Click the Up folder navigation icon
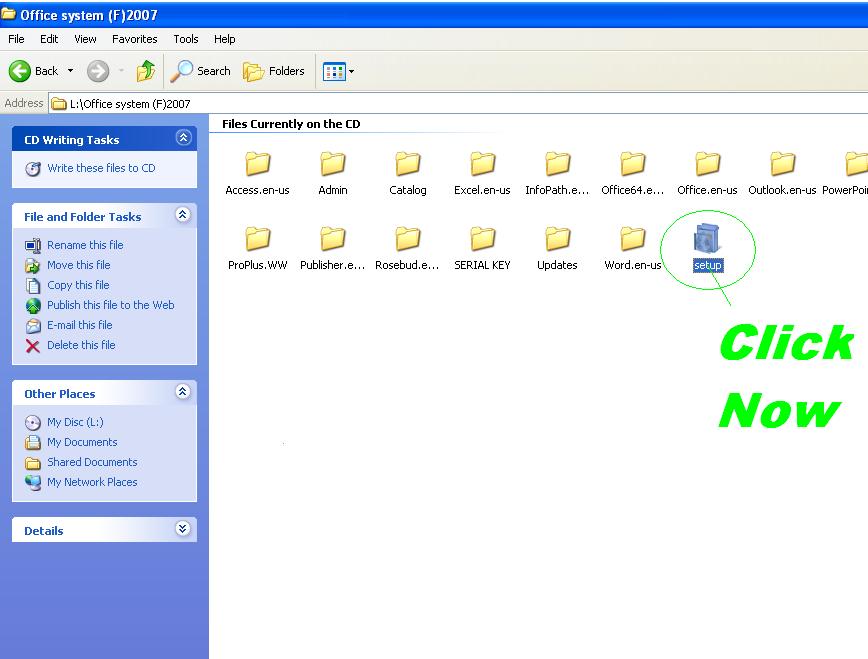The height and width of the screenshot is (659, 868). (145, 71)
